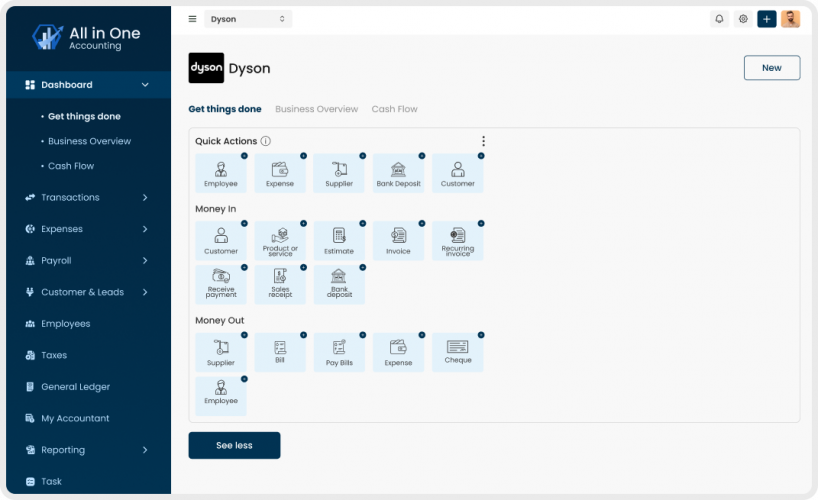Open the notifications bell
The image size is (818, 500).
click(719, 19)
